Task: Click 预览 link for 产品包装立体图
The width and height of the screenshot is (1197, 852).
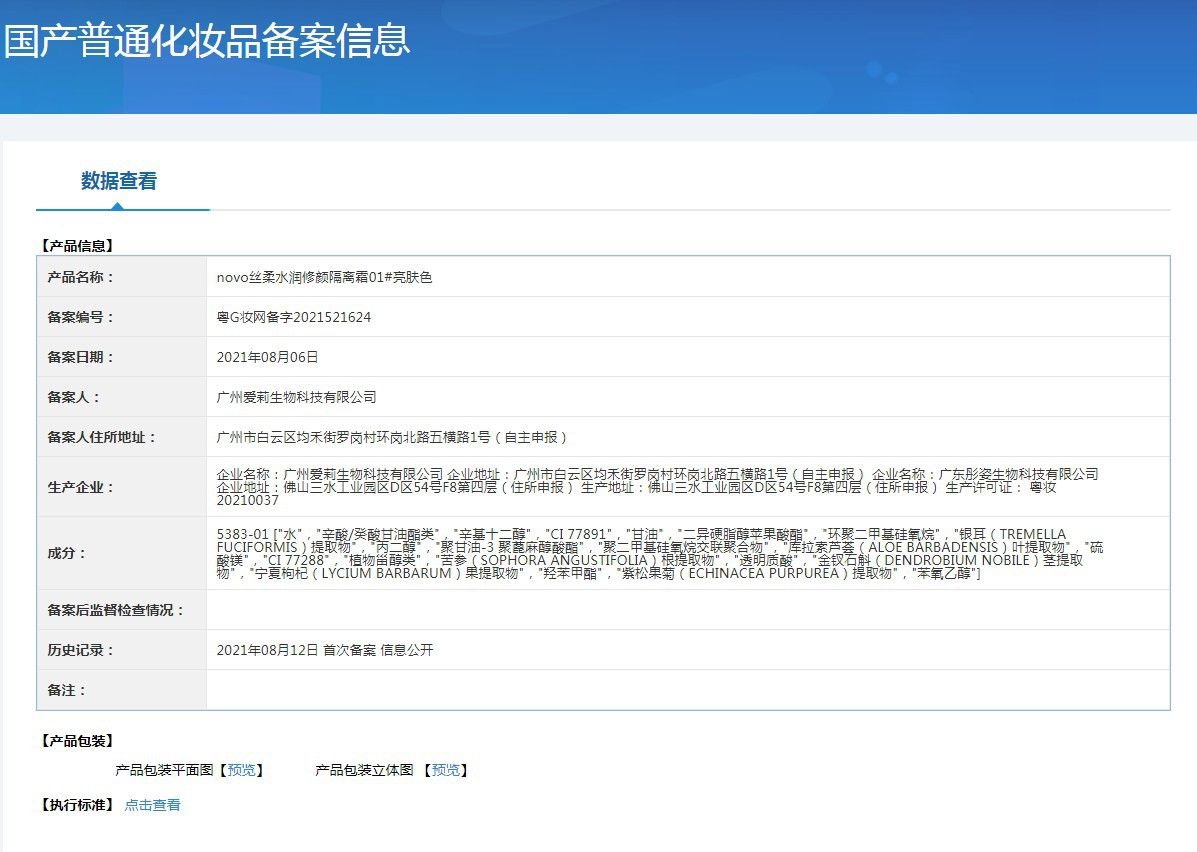Action: (x=445, y=770)
